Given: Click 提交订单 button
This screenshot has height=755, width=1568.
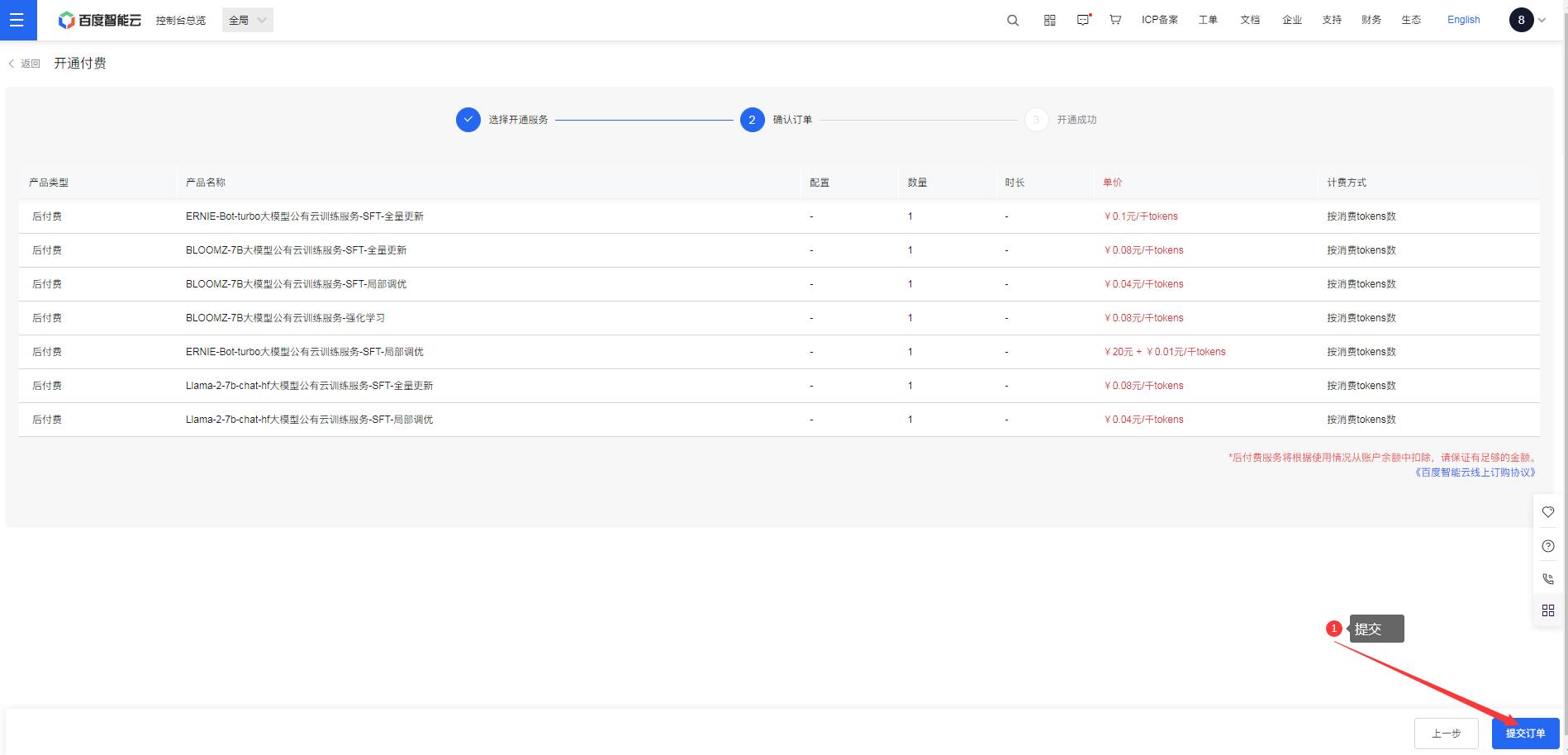Looking at the screenshot, I should point(1525,734).
